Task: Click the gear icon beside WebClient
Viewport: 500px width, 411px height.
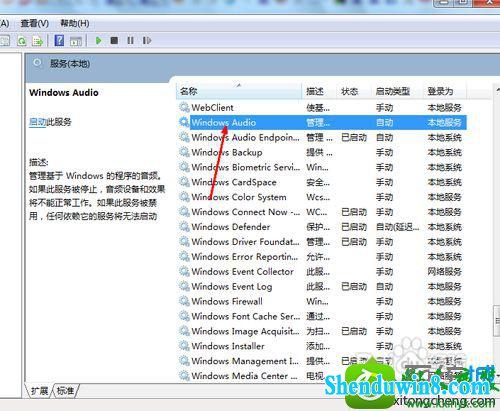Action: [184, 107]
